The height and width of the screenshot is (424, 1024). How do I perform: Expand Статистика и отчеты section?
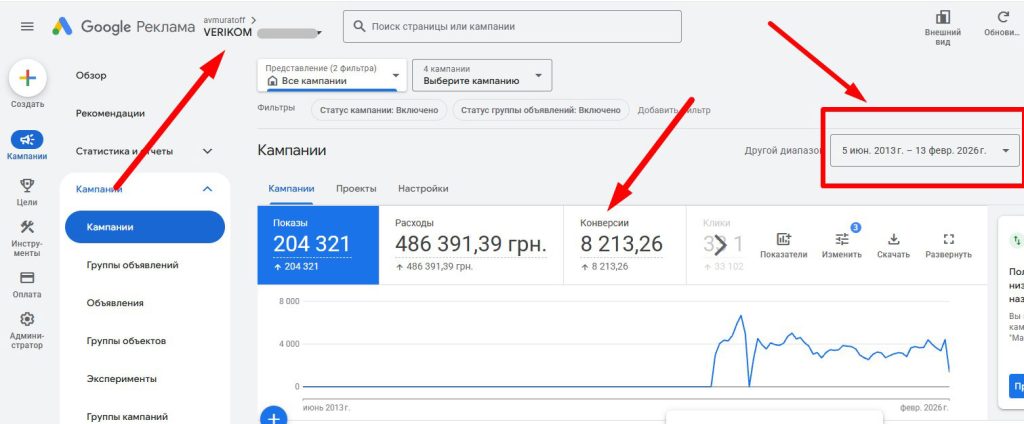coord(207,151)
